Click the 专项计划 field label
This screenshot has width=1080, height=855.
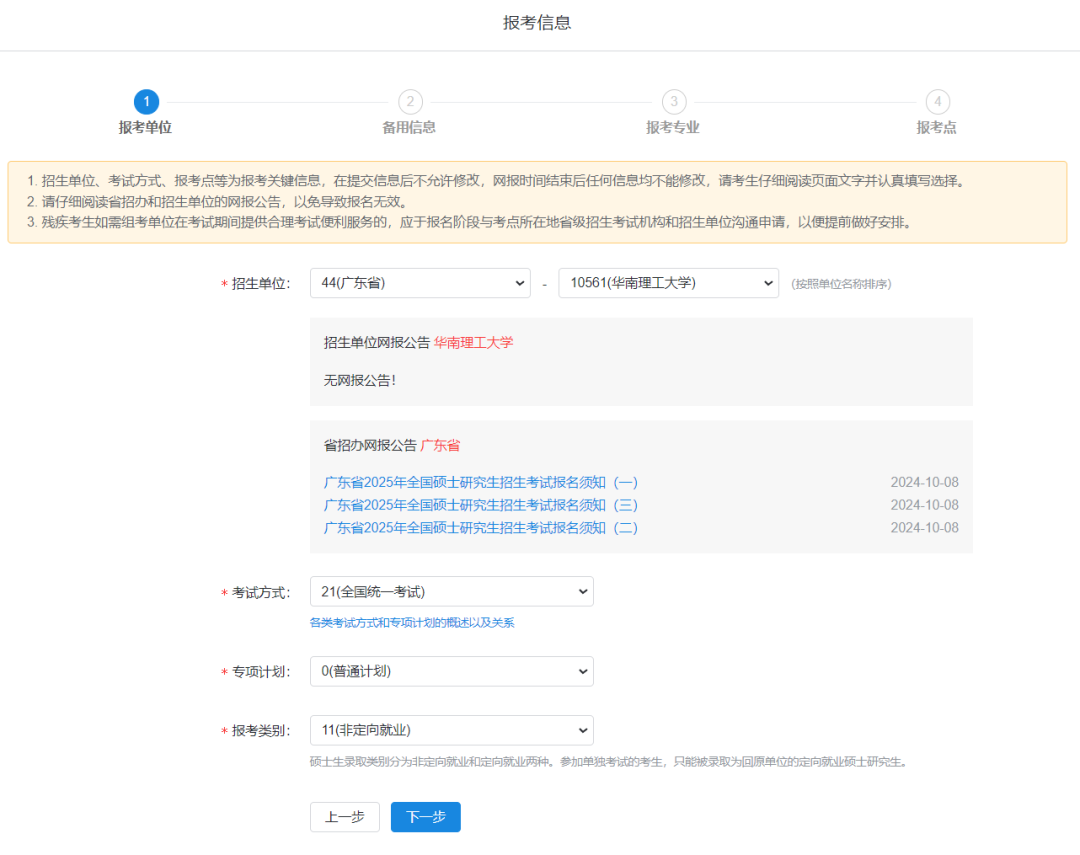tap(260, 672)
